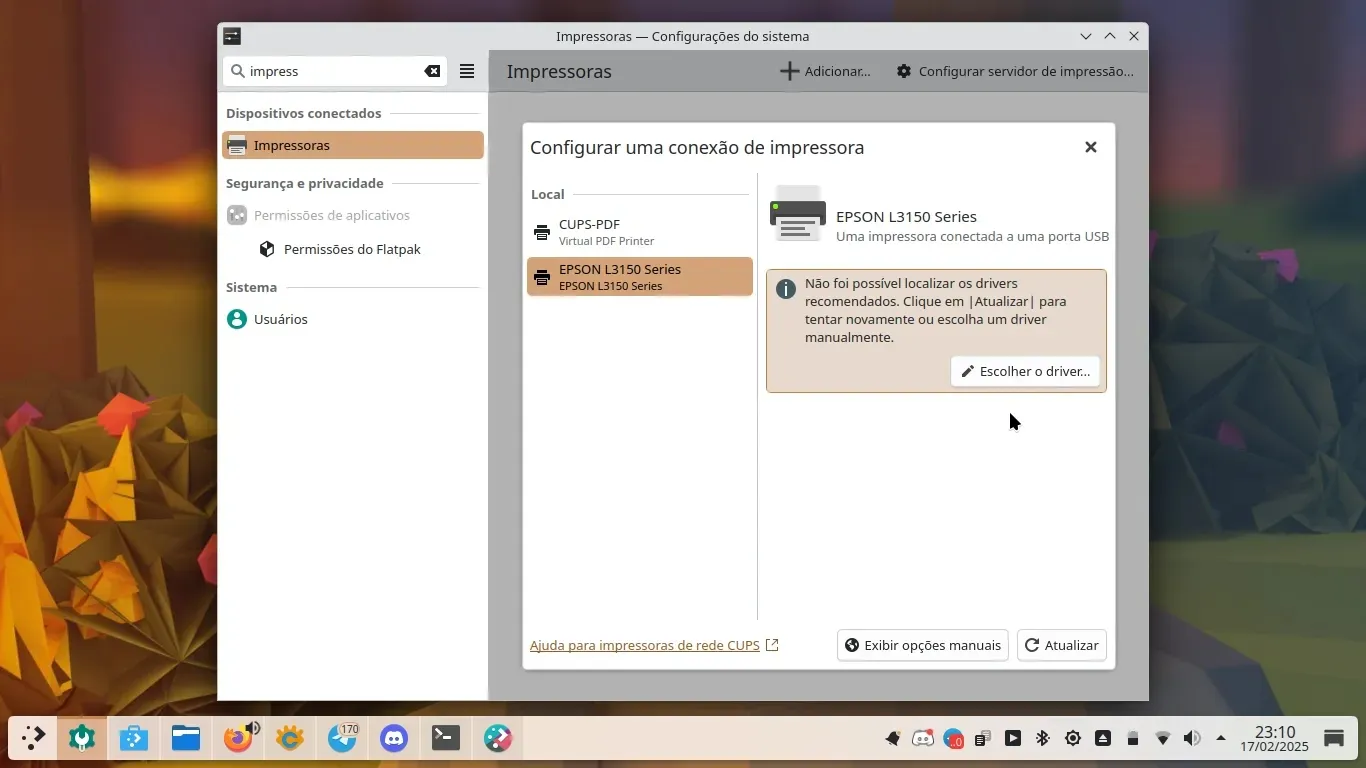The image size is (1366, 768).
Task: Open Discord from the taskbar
Action: (394, 739)
